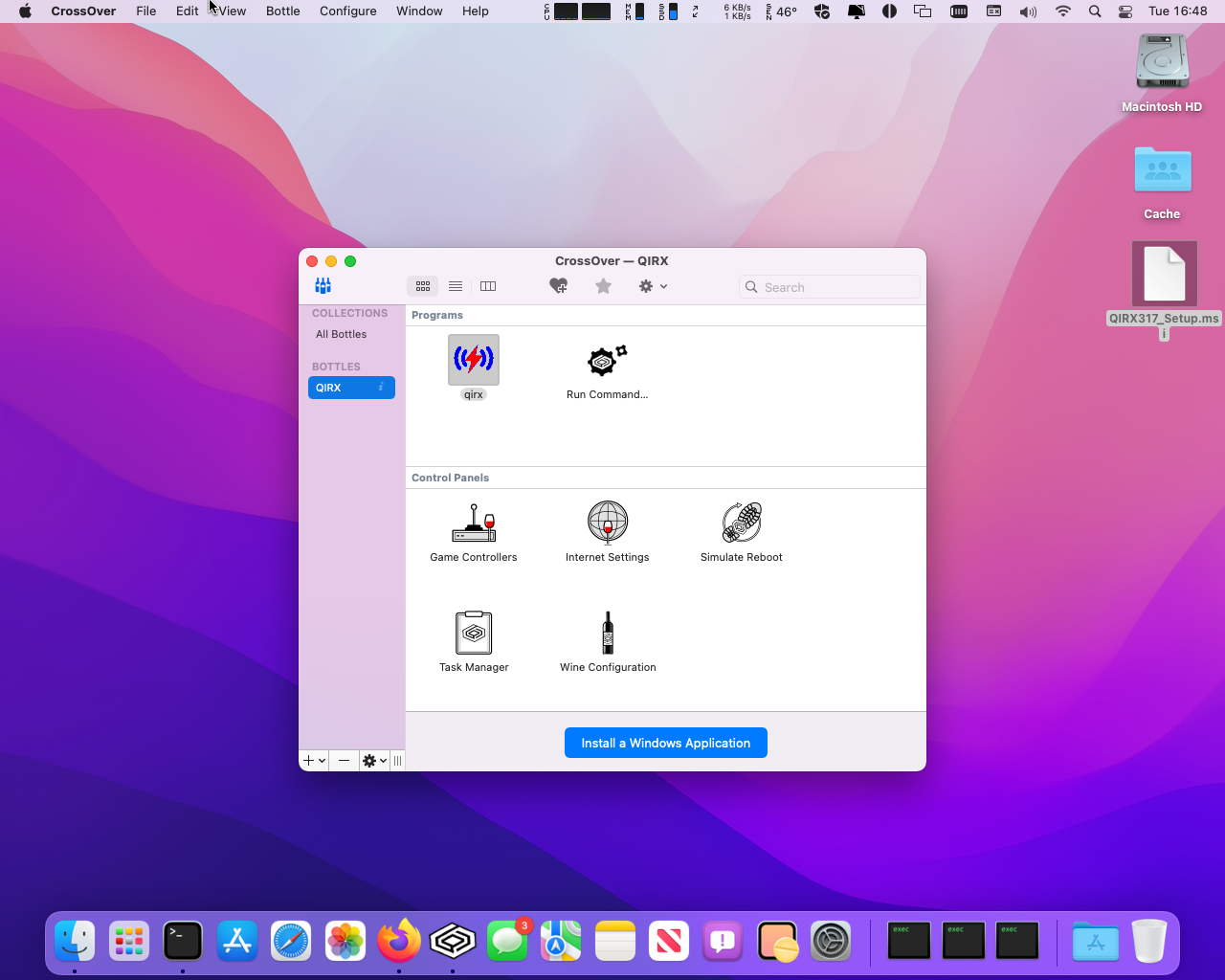Open the Configure menu

tap(348, 11)
